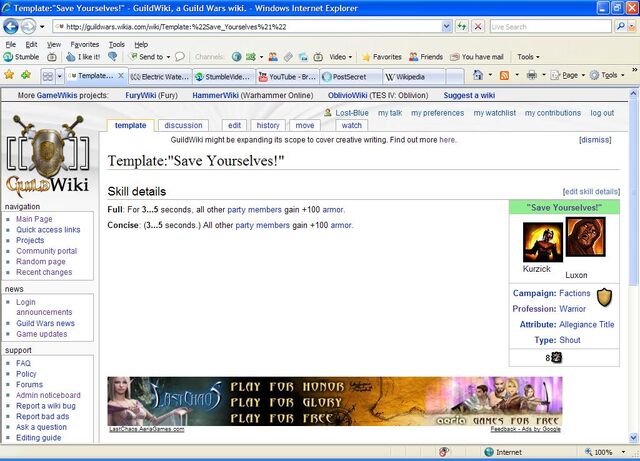Open the Help menu
640x461 pixels.
point(141,45)
